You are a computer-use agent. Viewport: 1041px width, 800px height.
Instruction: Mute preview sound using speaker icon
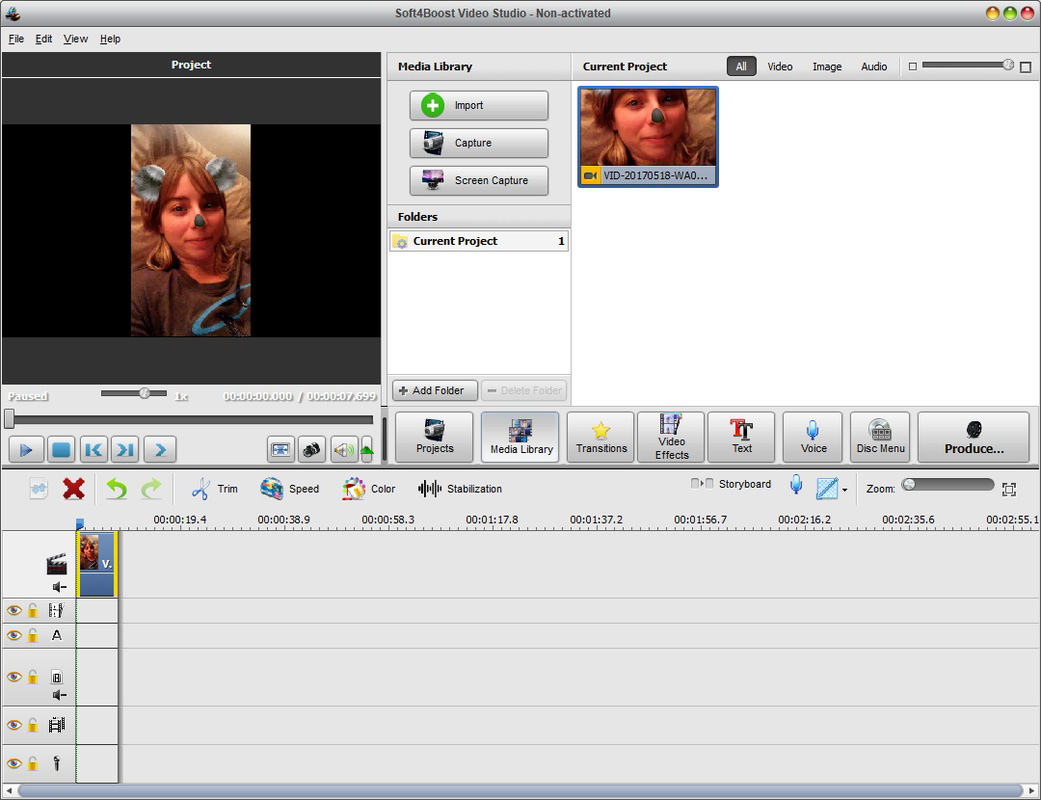coord(344,450)
